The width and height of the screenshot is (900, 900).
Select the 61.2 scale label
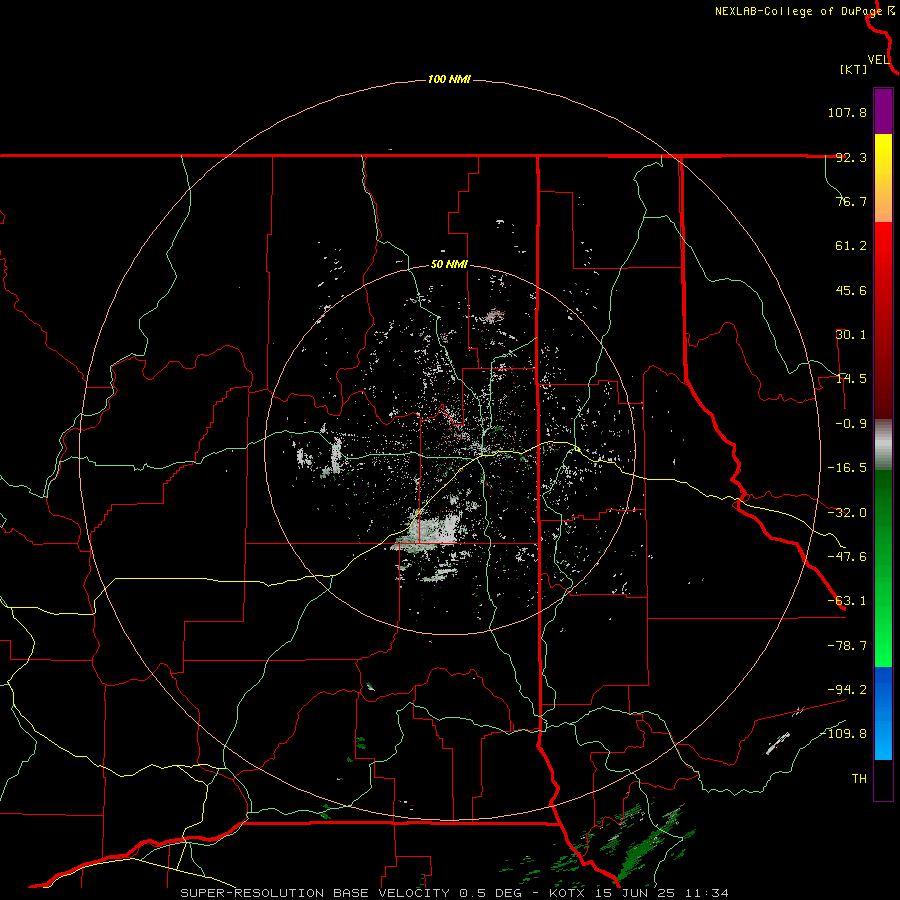click(x=851, y=246)
